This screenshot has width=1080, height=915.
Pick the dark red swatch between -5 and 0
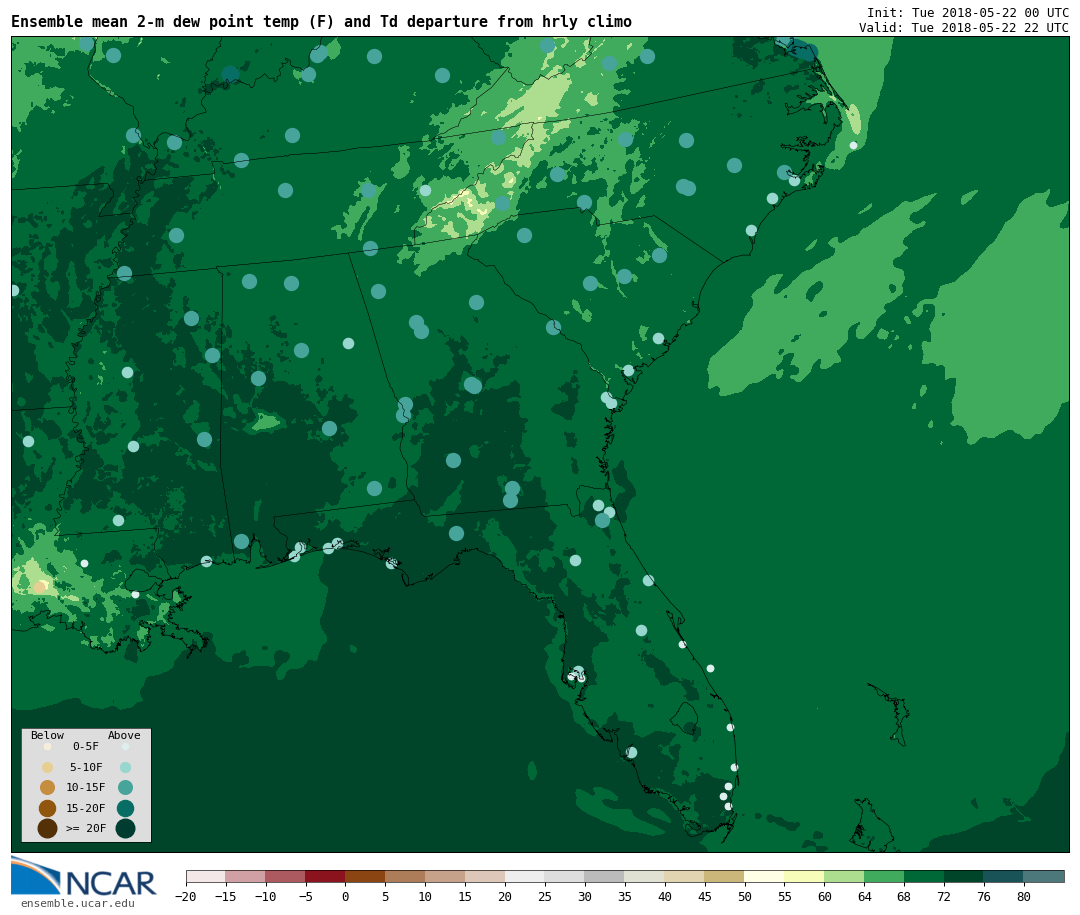325,876
